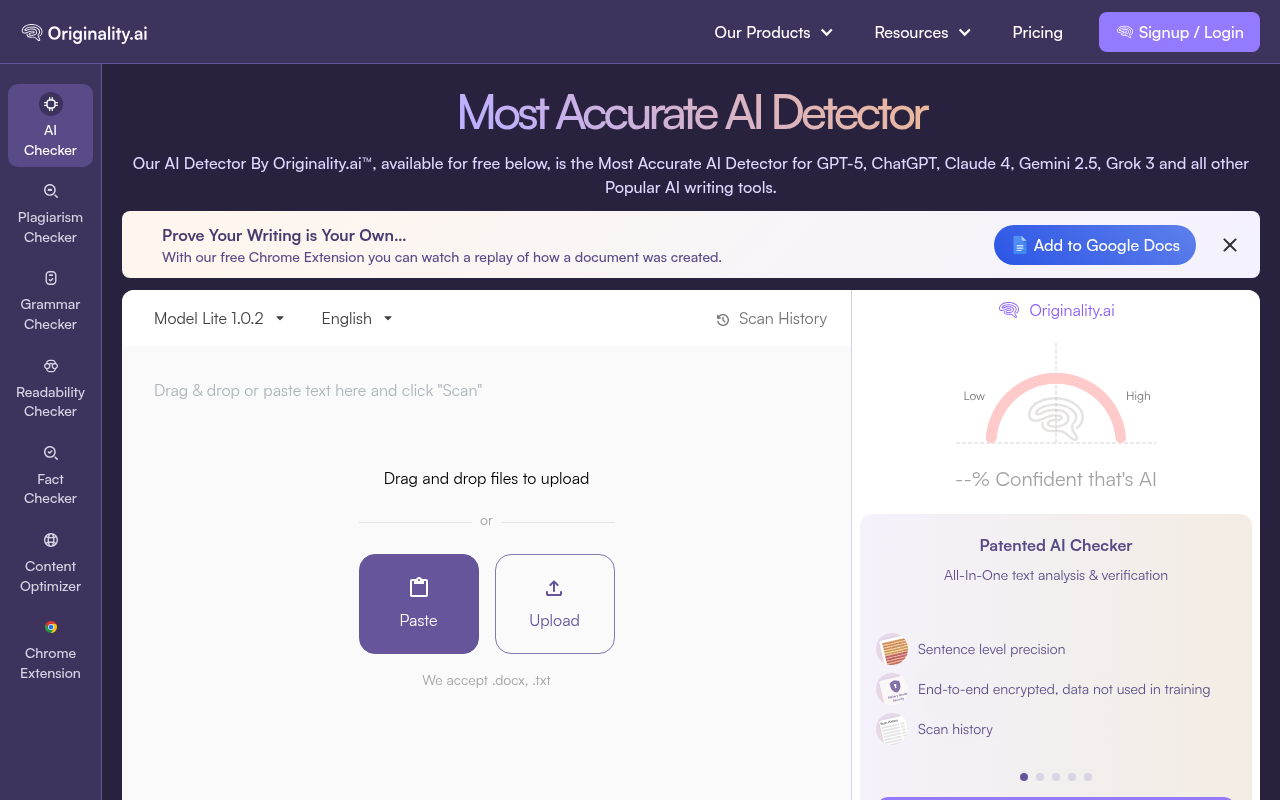Select the second carousel pagination dot

pyautogui.click(x=1039, y=776)
